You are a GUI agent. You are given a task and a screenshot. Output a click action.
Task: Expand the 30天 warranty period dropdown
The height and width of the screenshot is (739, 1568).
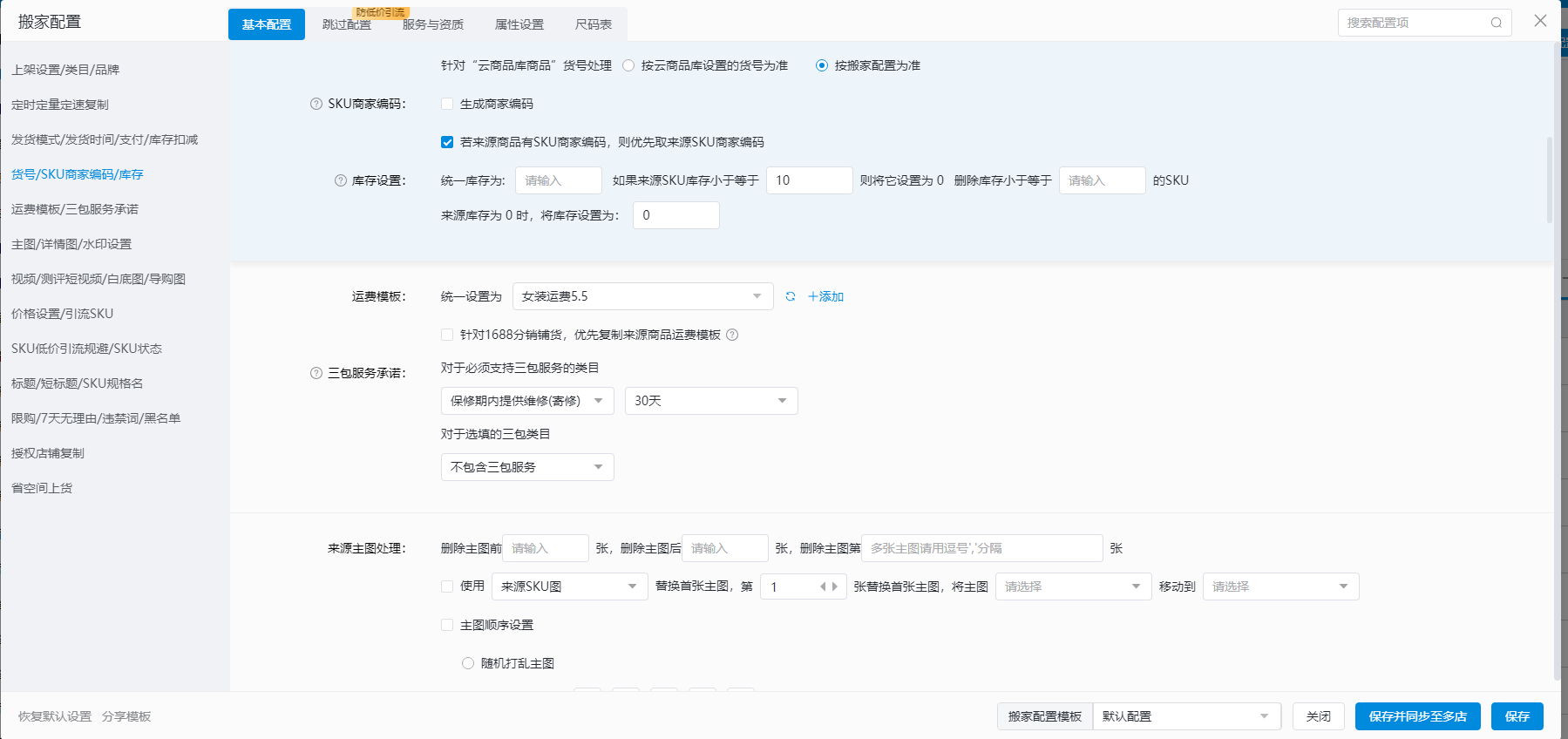710,401
